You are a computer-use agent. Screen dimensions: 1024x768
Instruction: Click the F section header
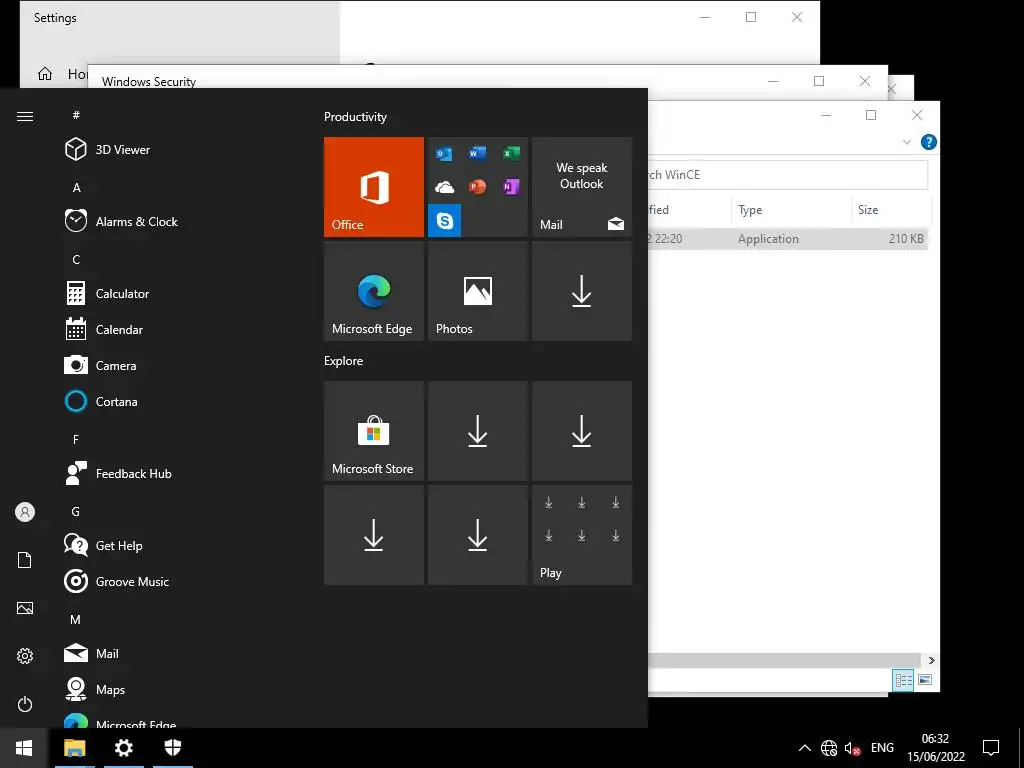pyautogui.click(x=76, y=440)
